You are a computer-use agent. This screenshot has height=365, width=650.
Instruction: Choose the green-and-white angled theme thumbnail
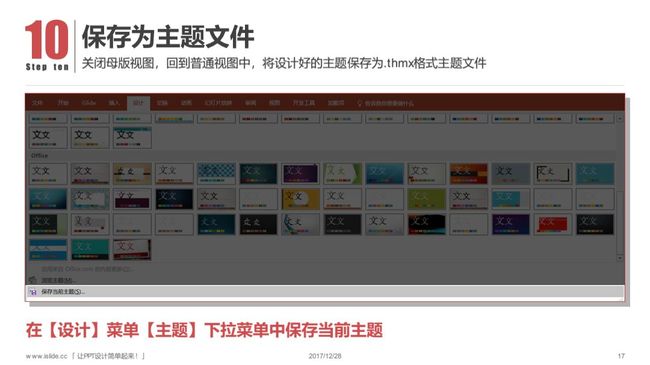[x=342, y=173]
